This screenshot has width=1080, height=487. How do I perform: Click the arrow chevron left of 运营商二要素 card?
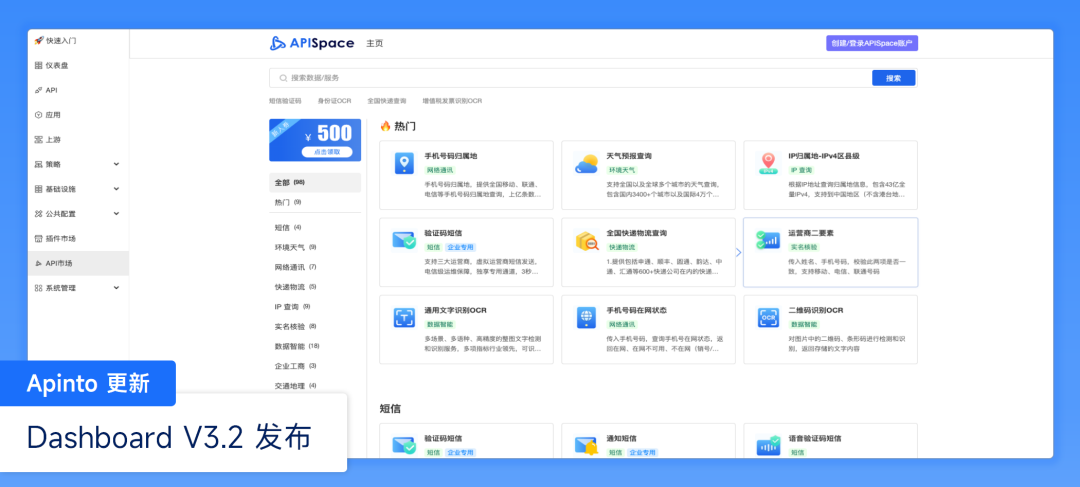(x=738, y=253)
